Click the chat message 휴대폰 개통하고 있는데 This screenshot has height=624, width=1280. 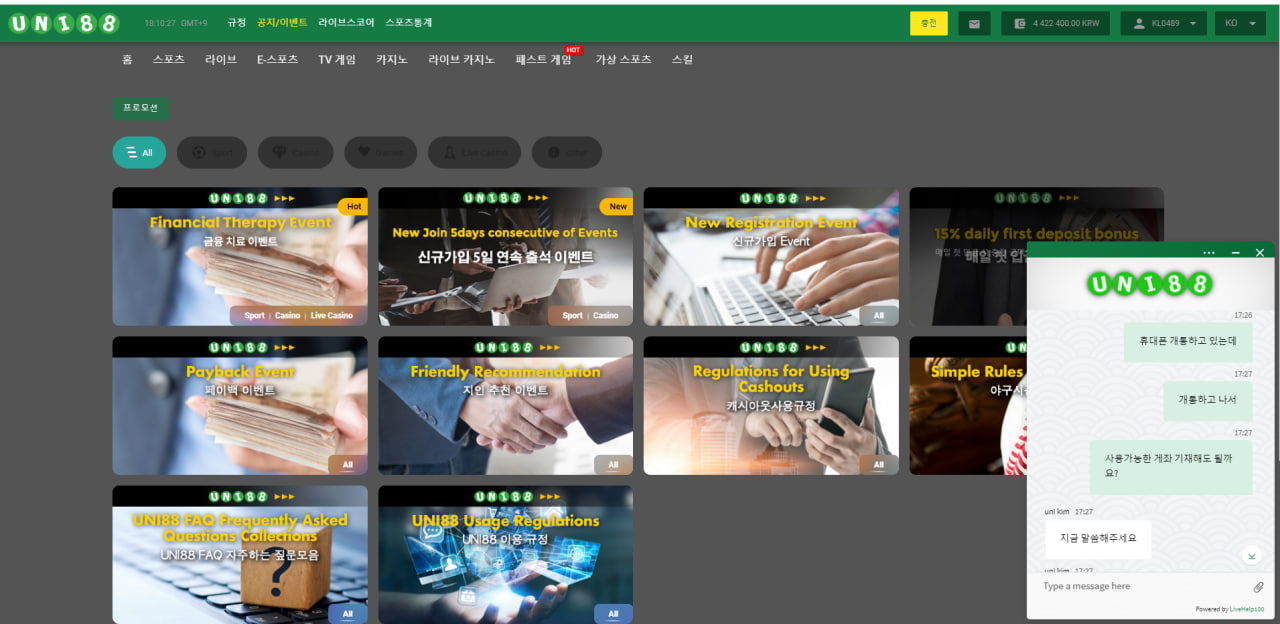click(x=1188, y=341)
